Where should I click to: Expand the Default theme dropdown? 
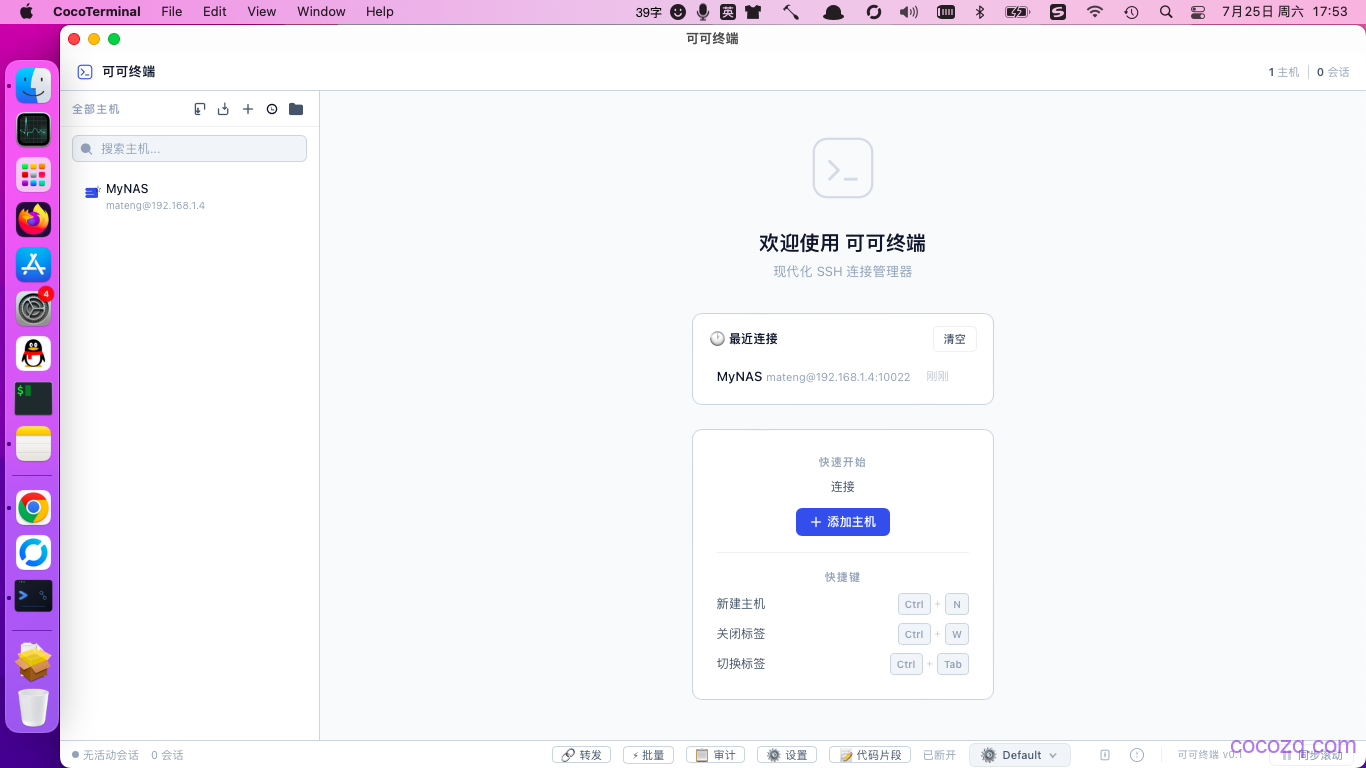pos(1019,755)
